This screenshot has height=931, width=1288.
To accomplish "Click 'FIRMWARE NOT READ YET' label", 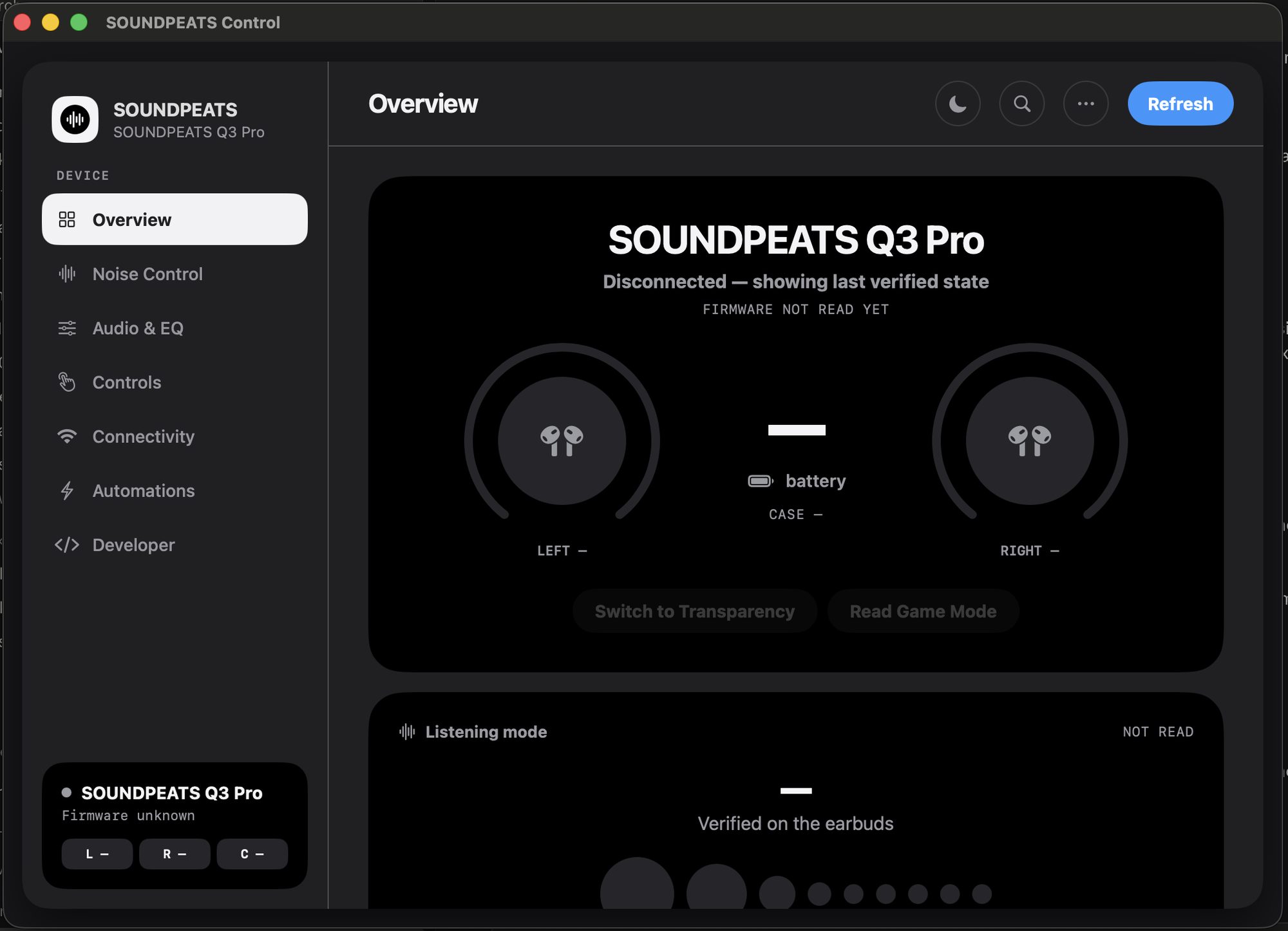I will [796, 310].
